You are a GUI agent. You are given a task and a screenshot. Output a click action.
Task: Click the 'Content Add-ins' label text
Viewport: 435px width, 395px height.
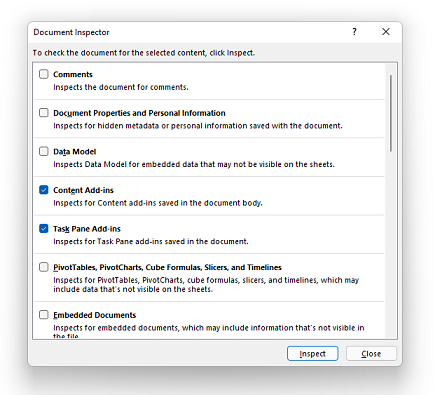point(83,190)
